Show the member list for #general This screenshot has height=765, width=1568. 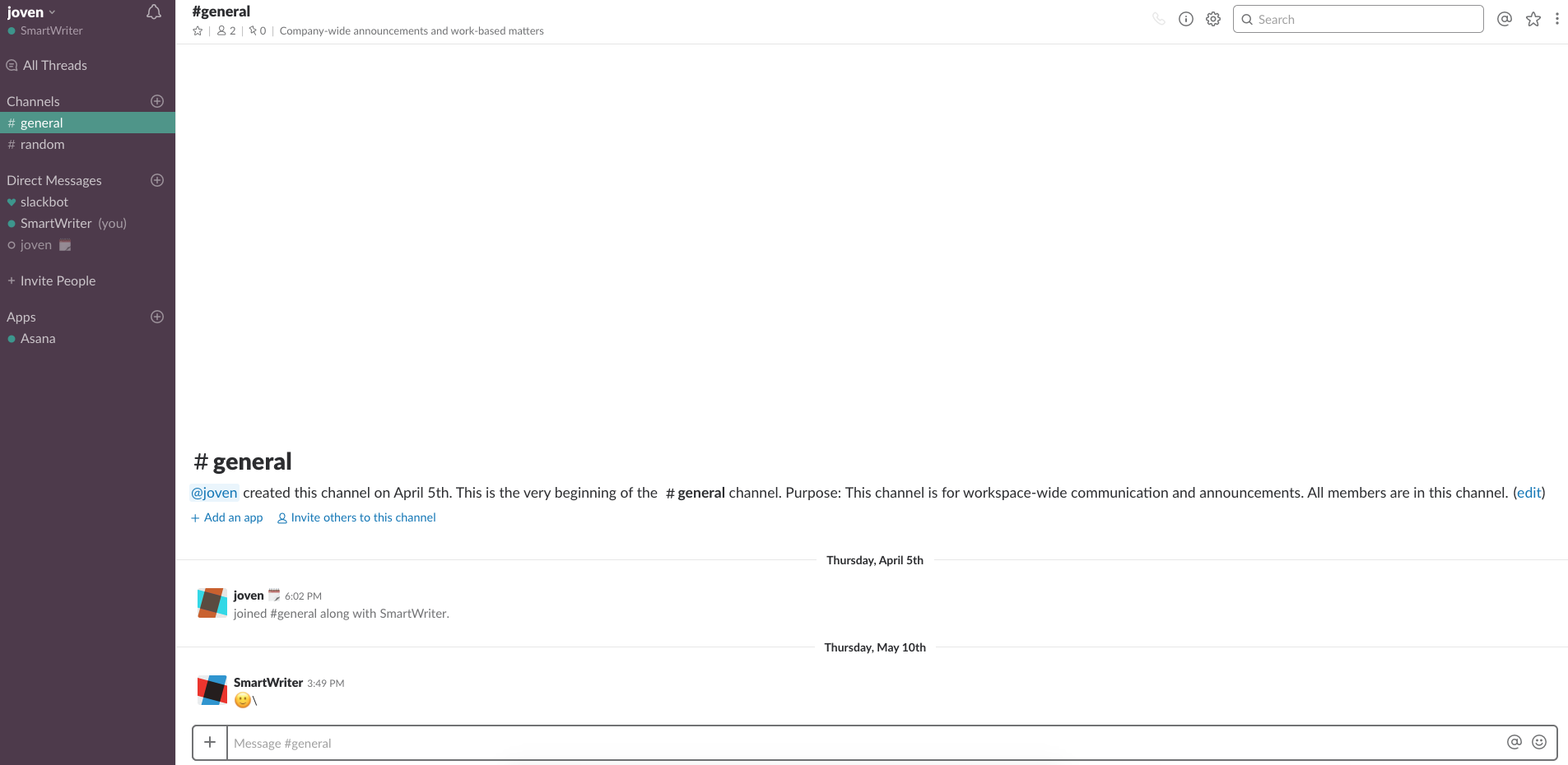pyautogui.click(x=225, y=30)
